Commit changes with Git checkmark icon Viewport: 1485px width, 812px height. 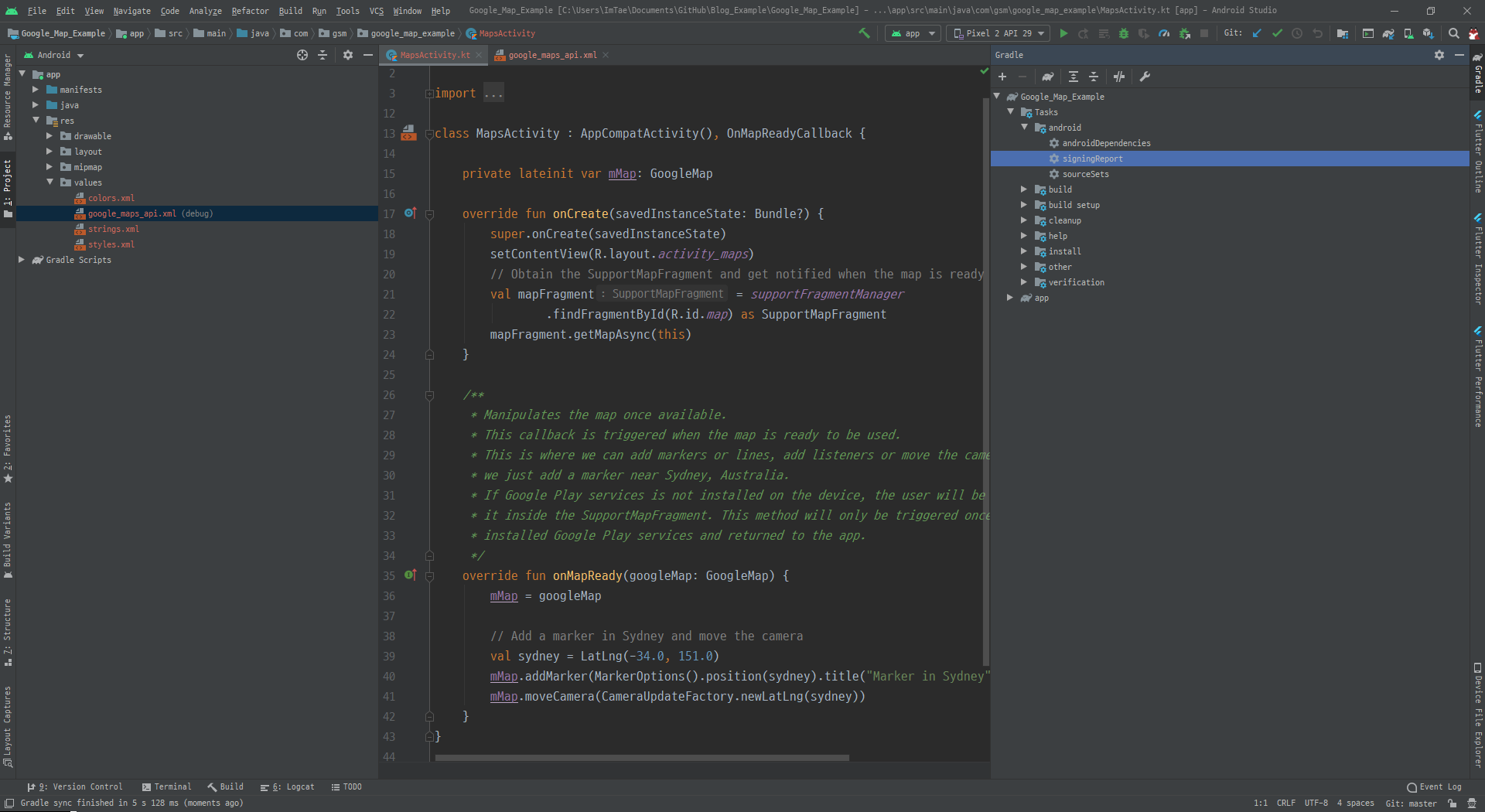point(1277,33)
